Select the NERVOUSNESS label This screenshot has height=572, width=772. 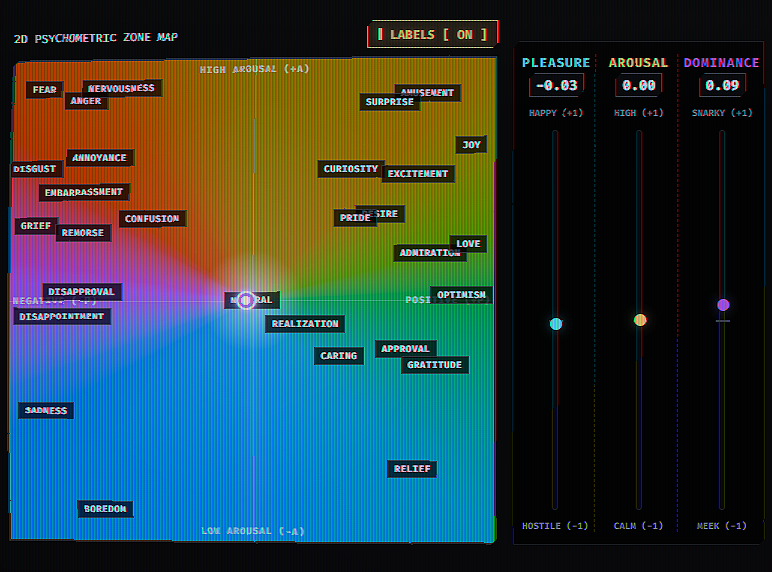coord(122,88)
